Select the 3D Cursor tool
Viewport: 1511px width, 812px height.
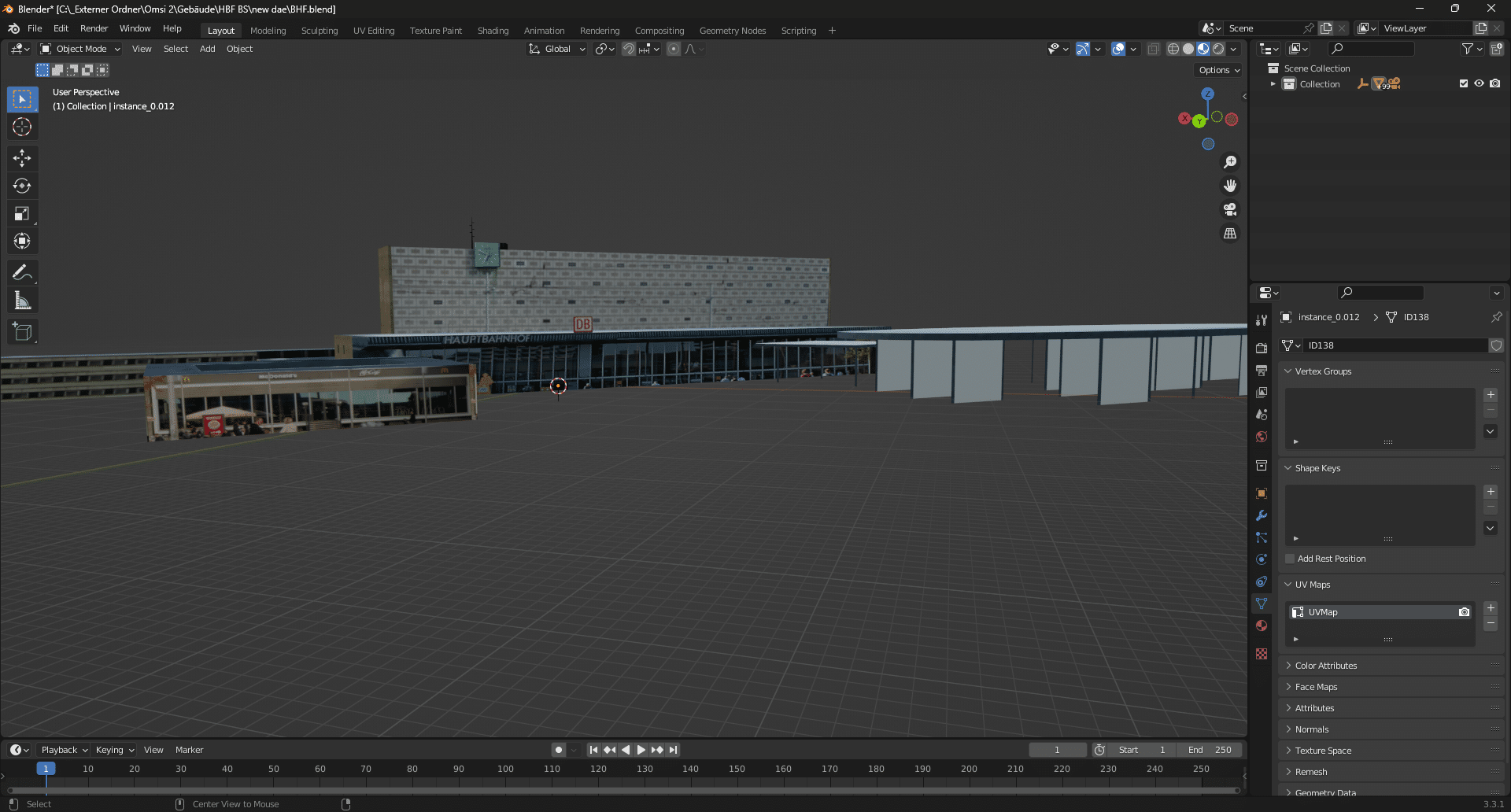pyautogui.click(x=22, y=127)
